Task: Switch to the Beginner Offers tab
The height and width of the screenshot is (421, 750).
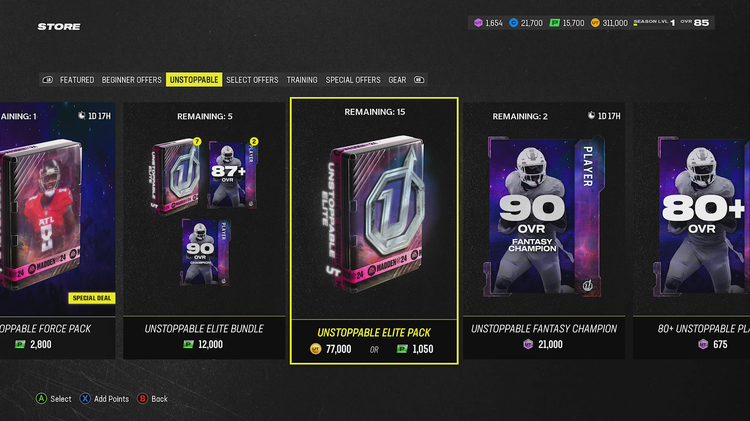Action: coord(132,80)
